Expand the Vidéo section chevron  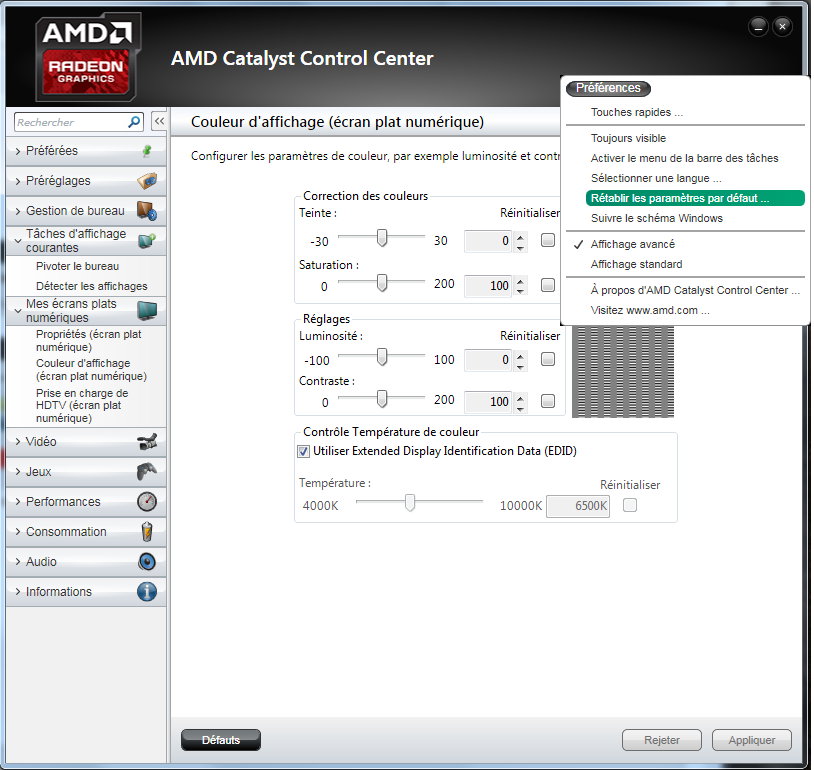point(18,442)
